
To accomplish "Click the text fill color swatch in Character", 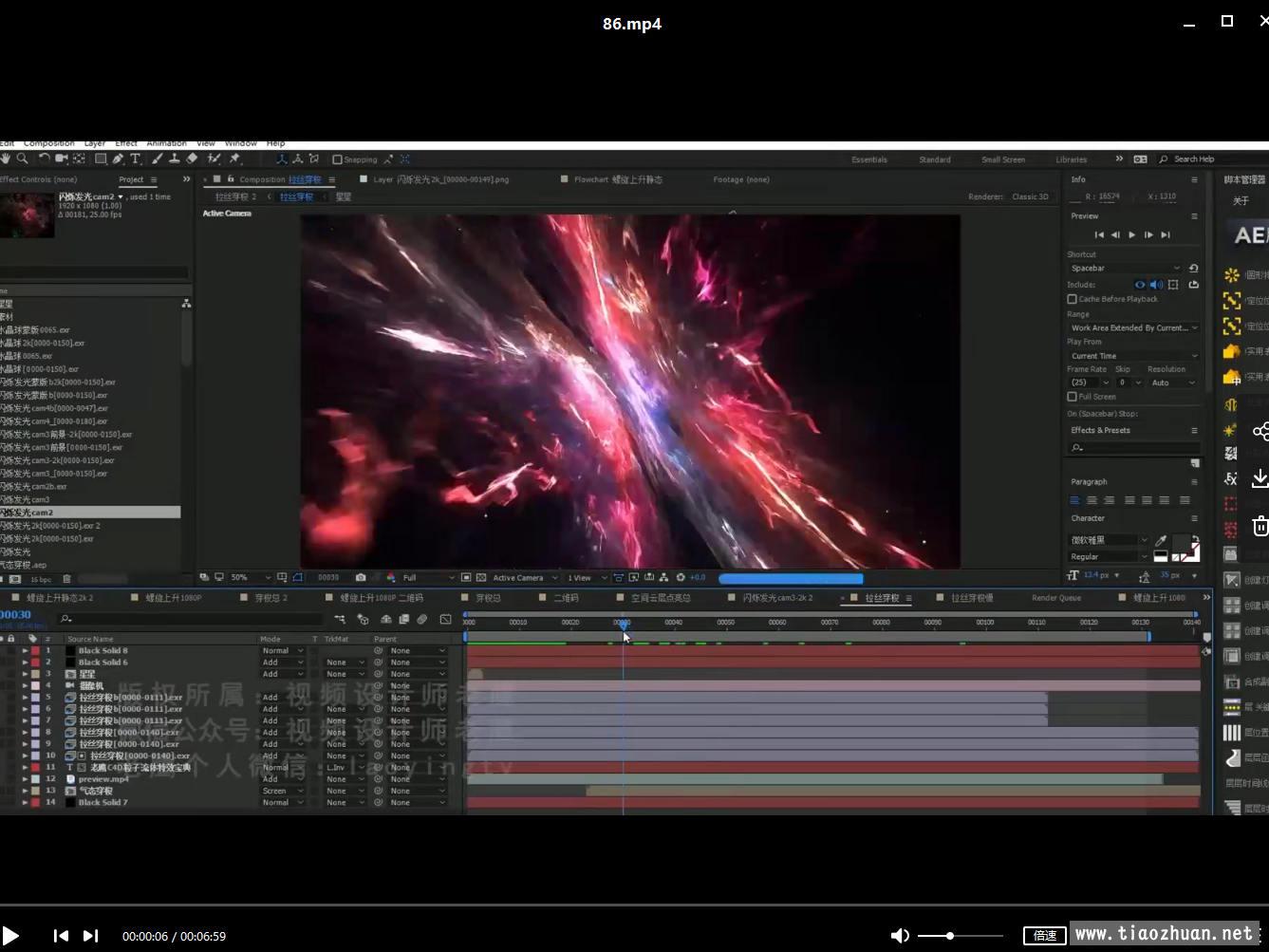I will [x=1180, y=543].
